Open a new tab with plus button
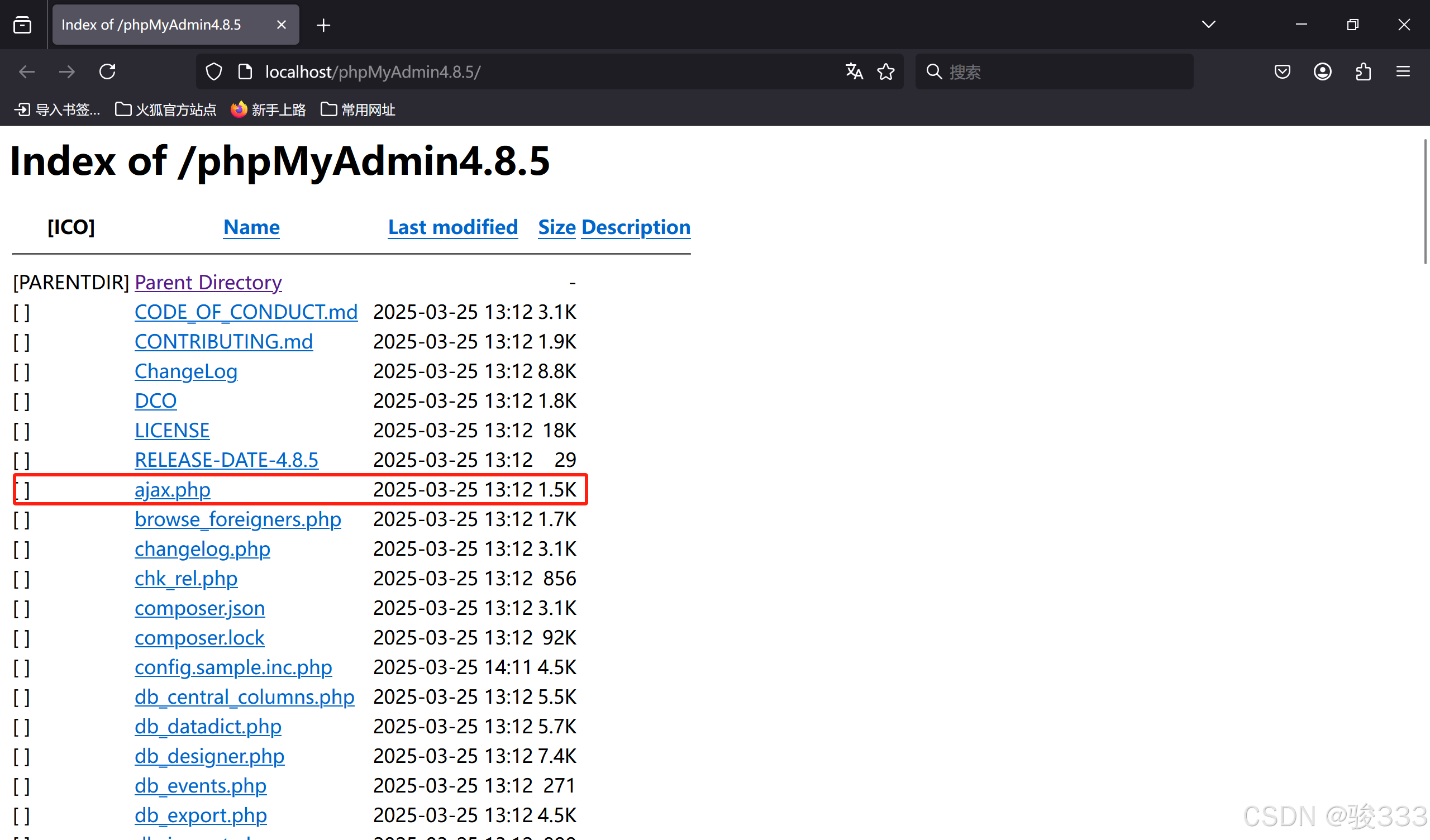The height and width of the screenshot is (840, 1430). pos(323,25)
